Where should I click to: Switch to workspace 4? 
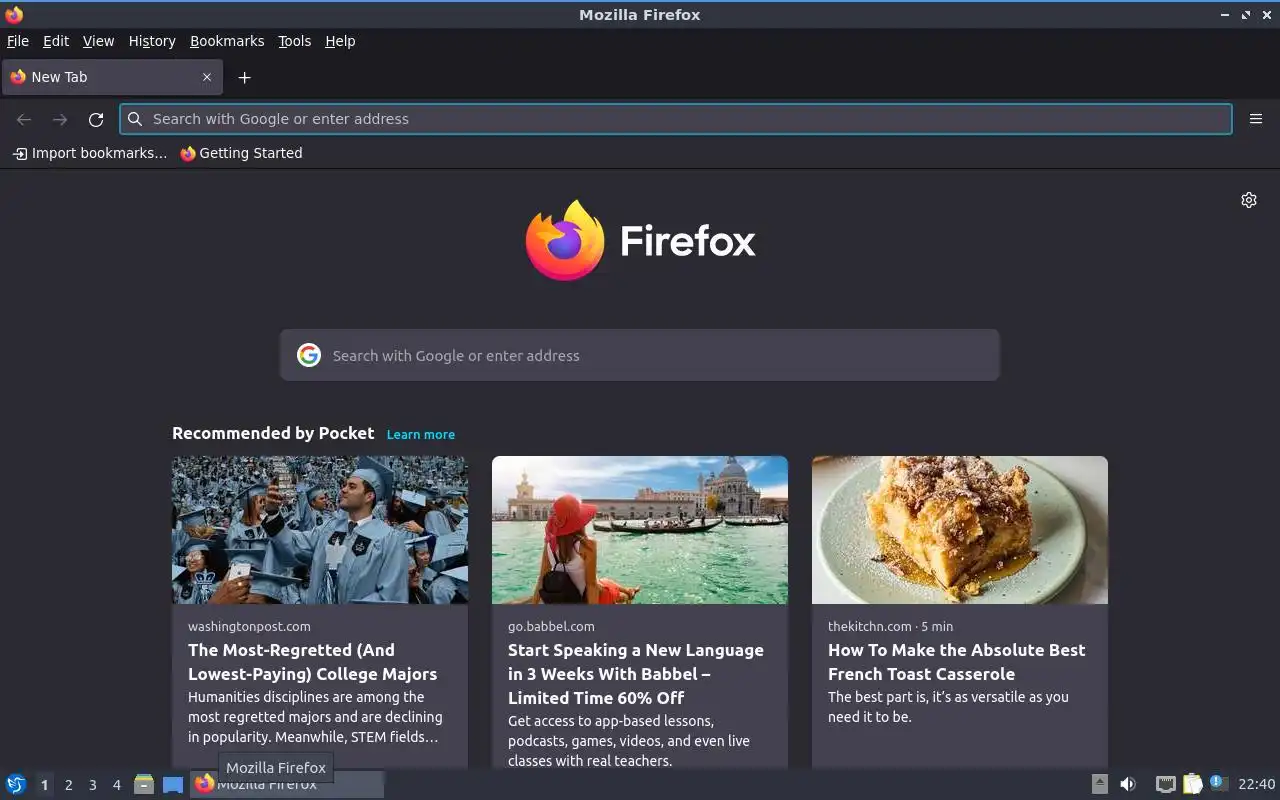(116, 785)
